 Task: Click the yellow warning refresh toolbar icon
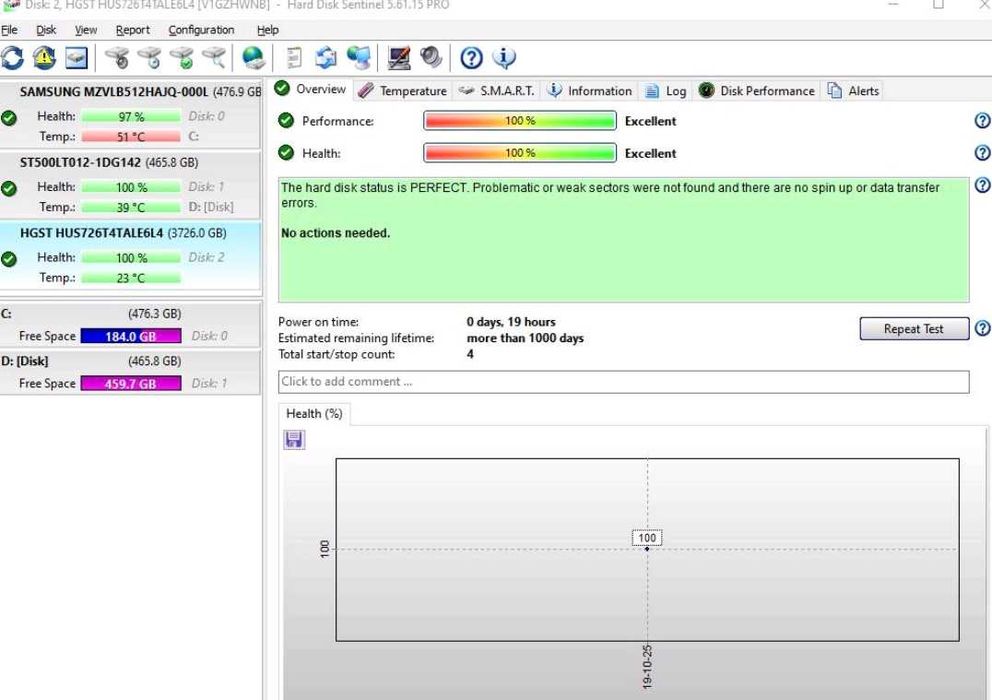tap(44, 58)
